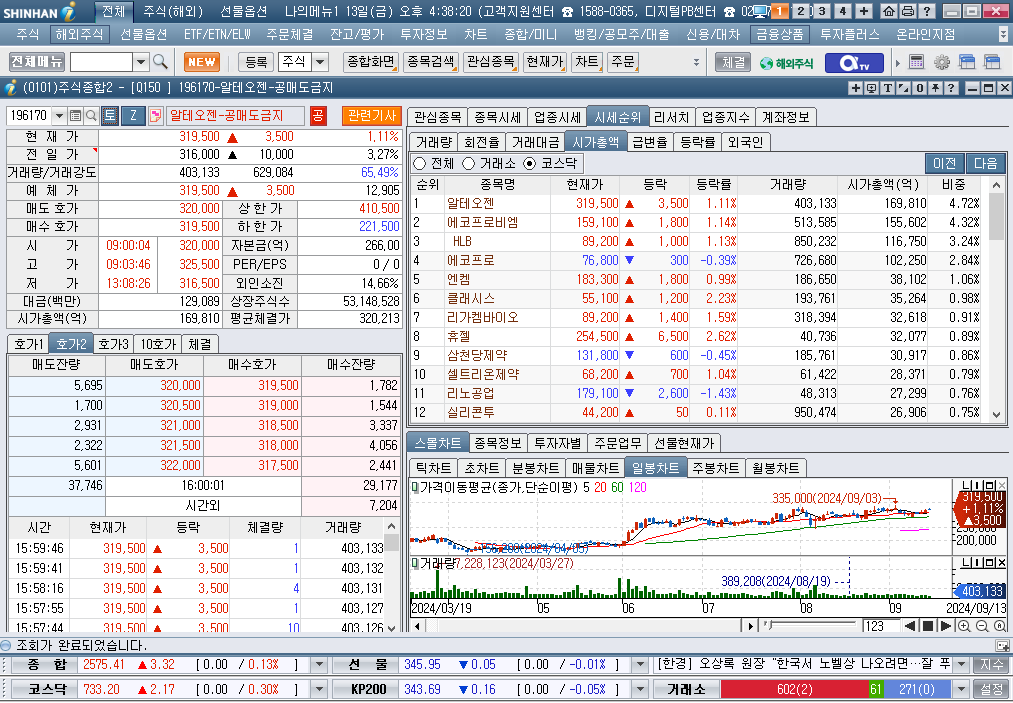Click the 전체메뉴 button
1013x703 pixels.
point(37,62)
